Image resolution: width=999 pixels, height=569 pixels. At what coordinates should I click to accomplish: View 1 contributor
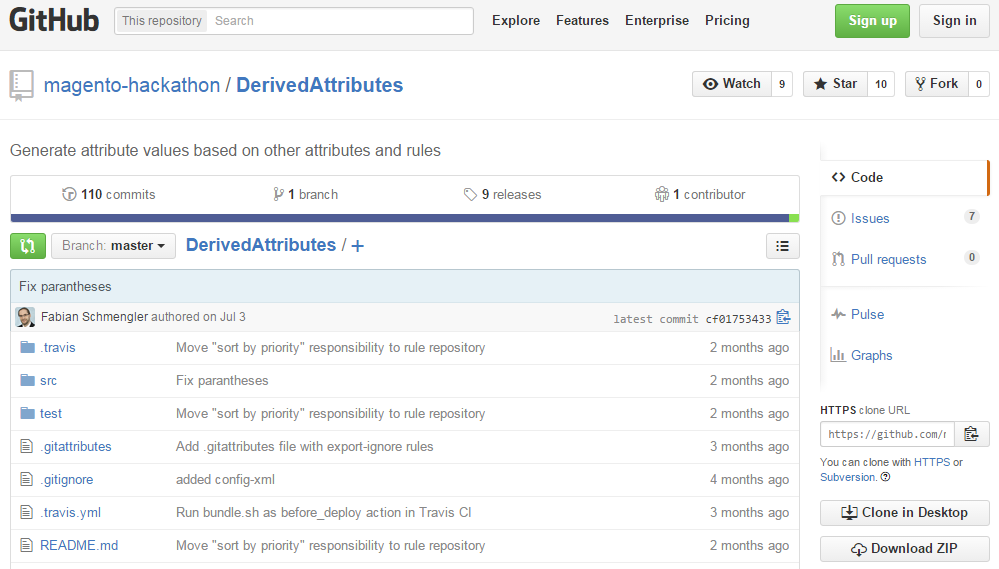tap(700, 194)
